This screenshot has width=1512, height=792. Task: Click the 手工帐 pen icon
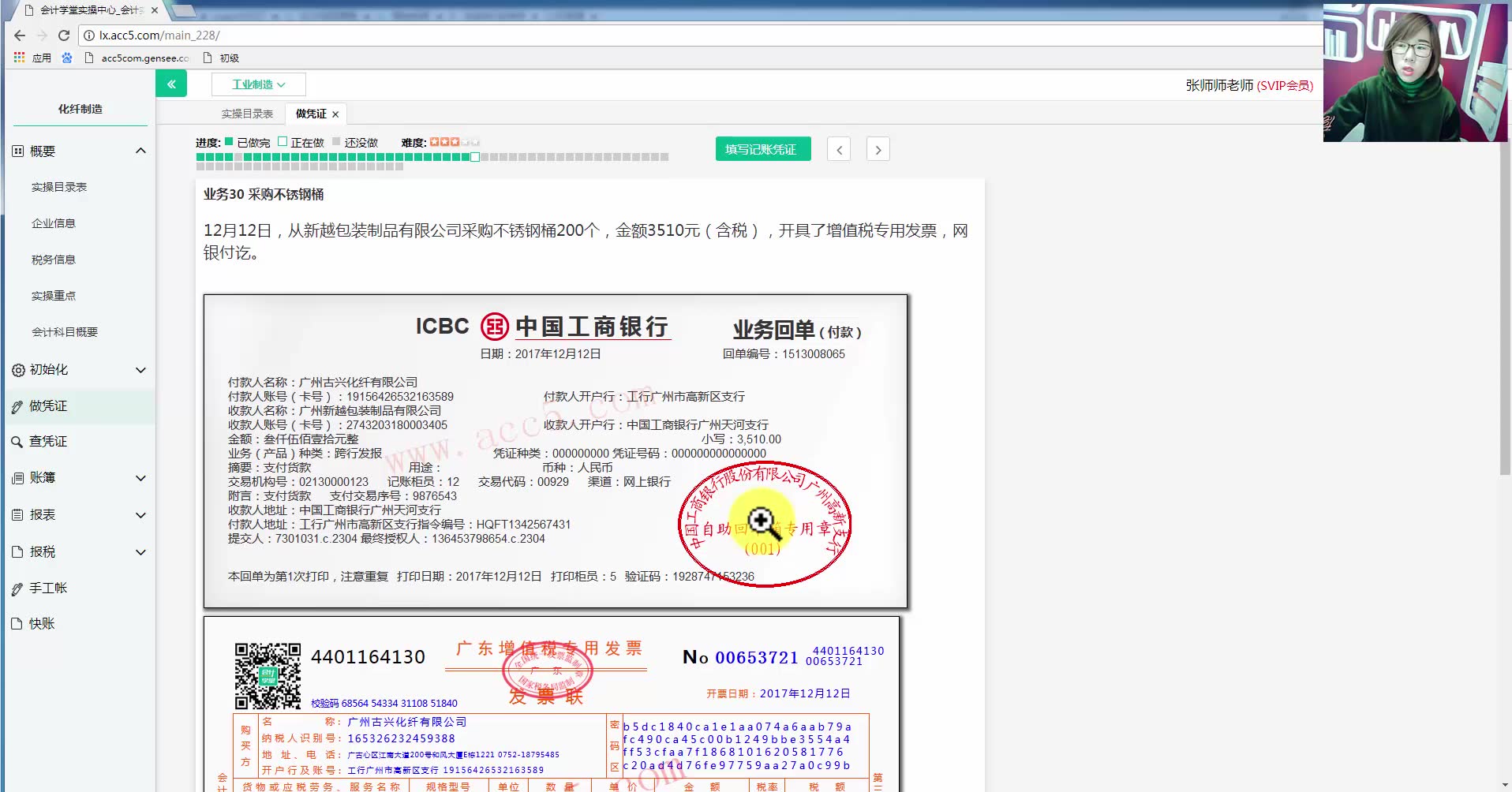point(17,588)
